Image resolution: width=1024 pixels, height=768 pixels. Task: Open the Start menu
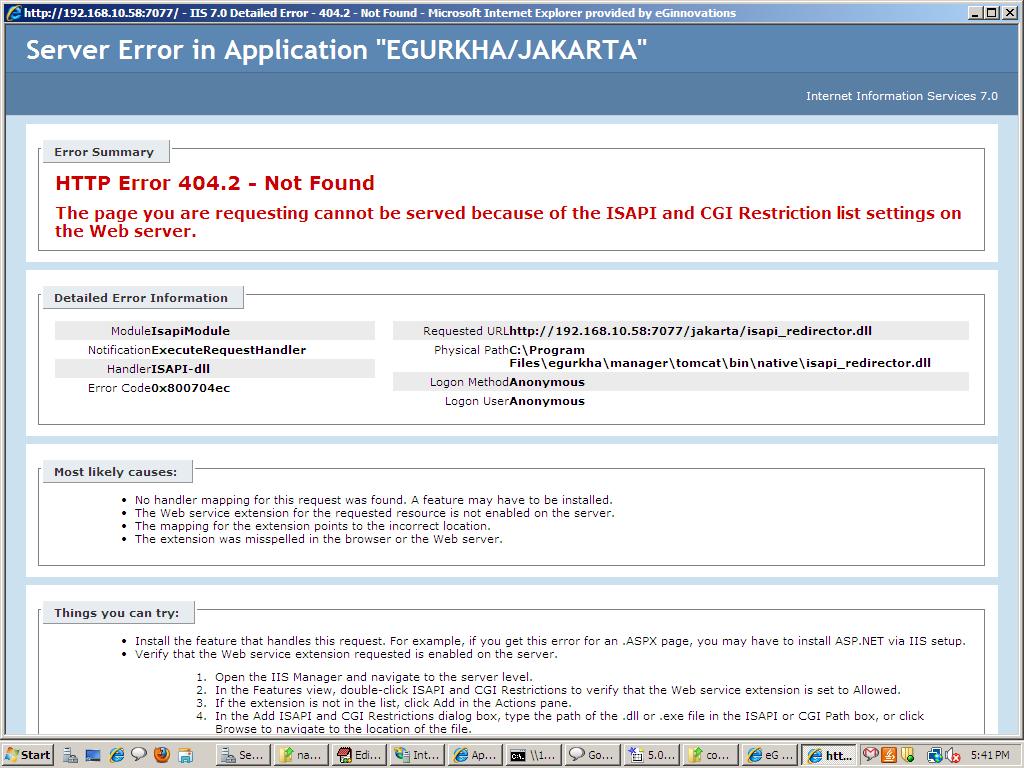pos(27,755)
